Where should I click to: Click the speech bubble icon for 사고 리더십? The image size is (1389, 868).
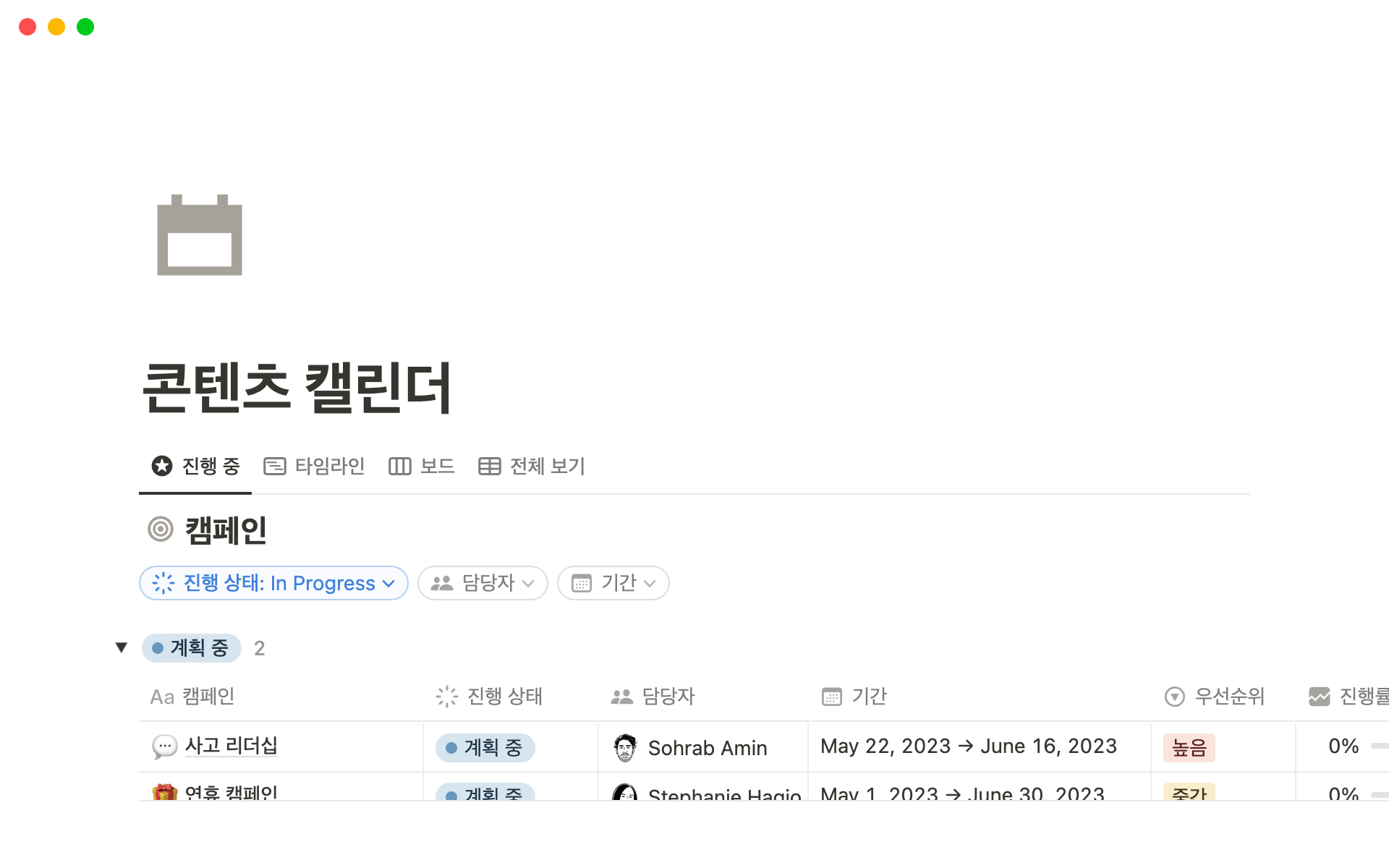(164, 746)
